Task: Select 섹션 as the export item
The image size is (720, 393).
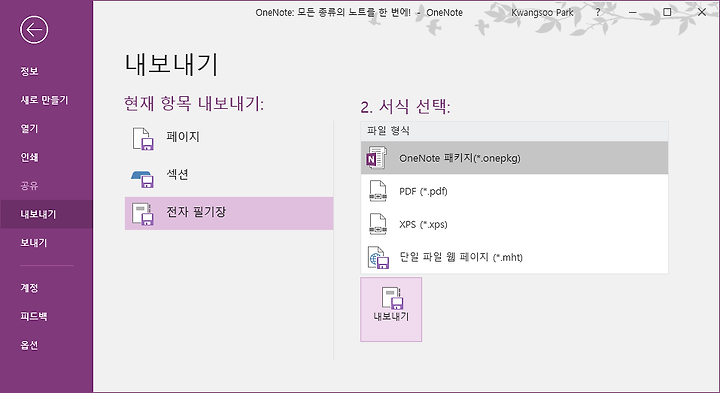Action: (229, 175)
